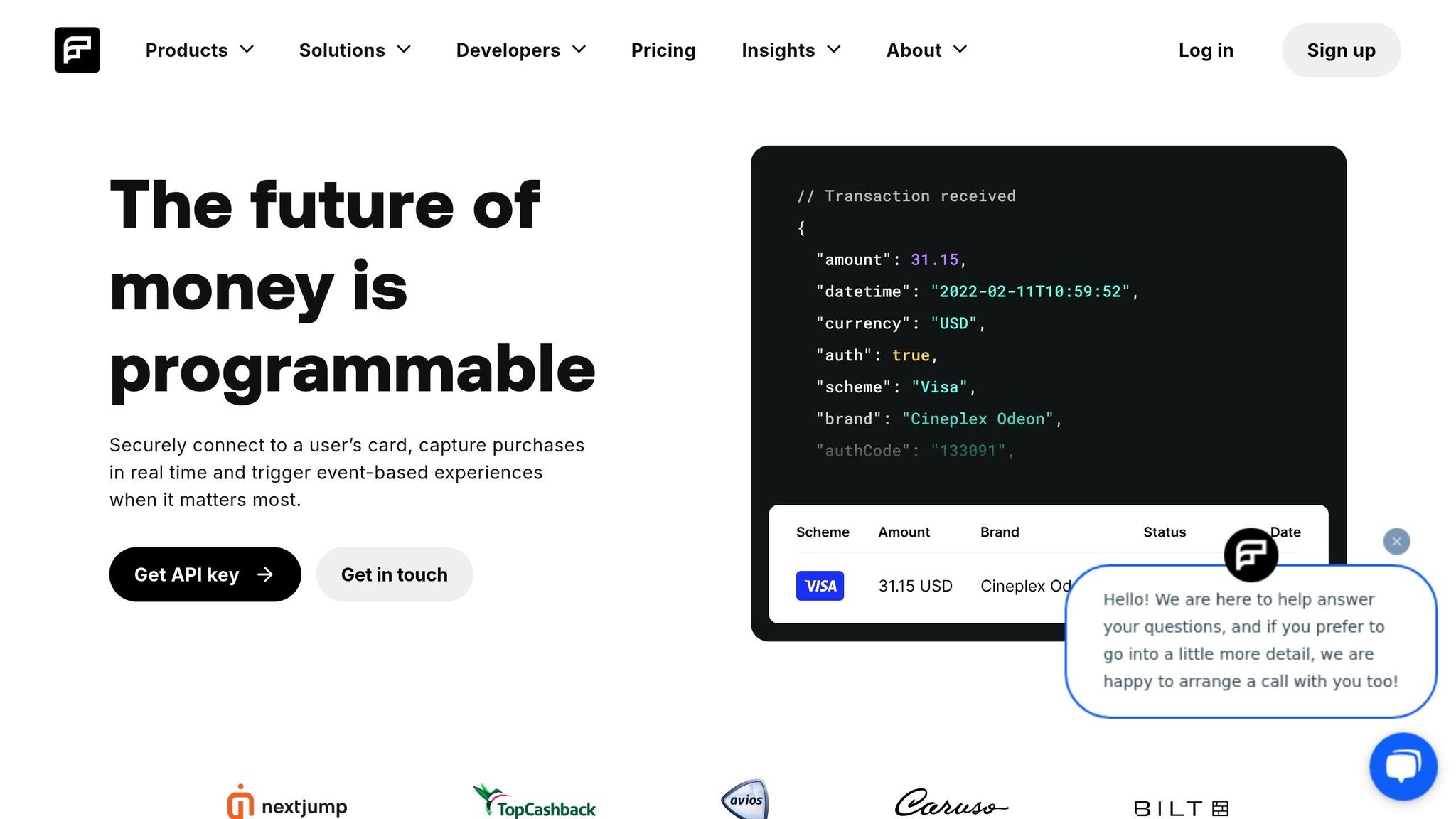The height and width of the screenshot is (819, 1456).
Task: Close the chat greeting popup
Action: [x=1396, y=542]
